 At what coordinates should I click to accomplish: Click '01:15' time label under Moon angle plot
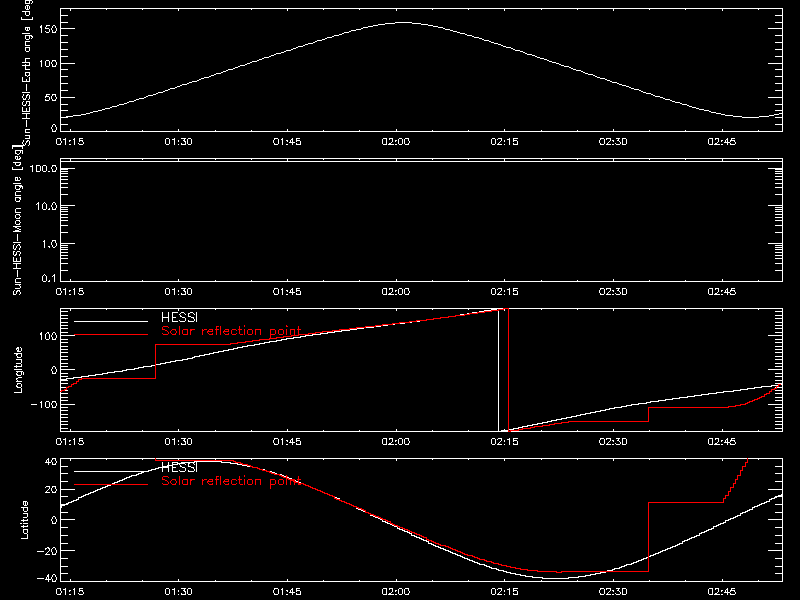(x=70, y=291)
